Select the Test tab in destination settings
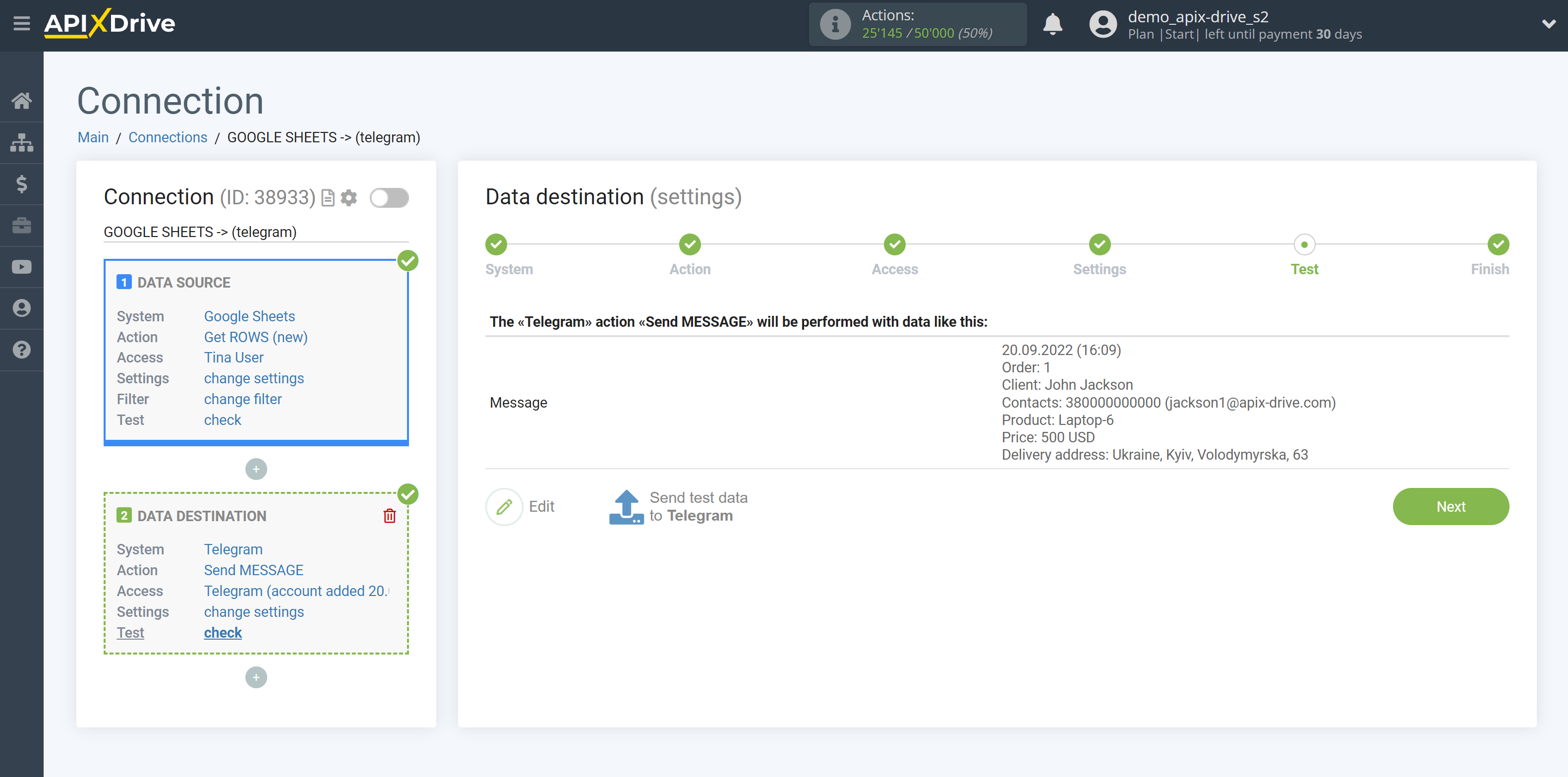Image resolution: width=1568 pixels, height=777 pixels. point(1304,254)
